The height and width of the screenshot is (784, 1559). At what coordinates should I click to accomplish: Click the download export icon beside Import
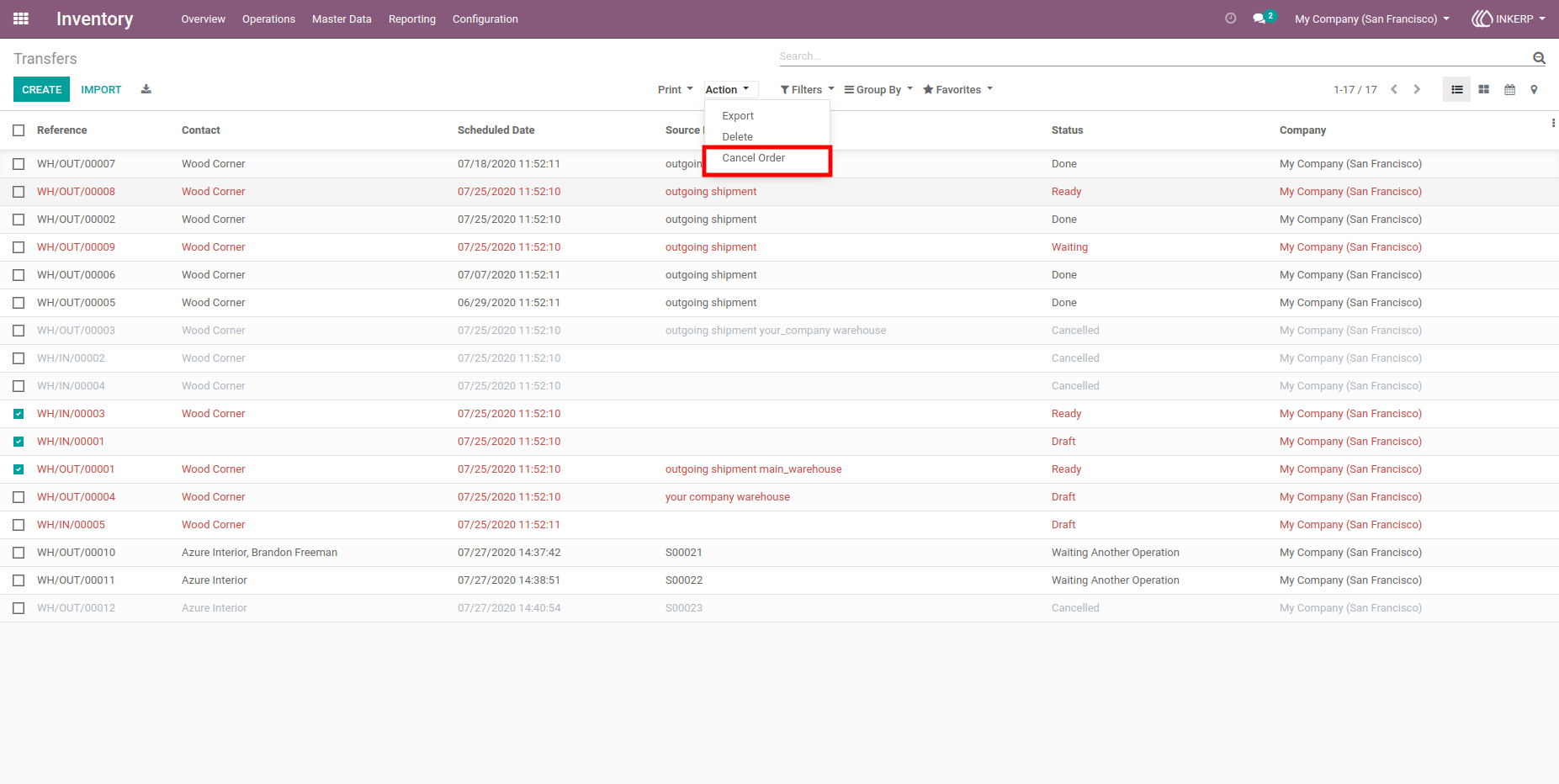146,89
